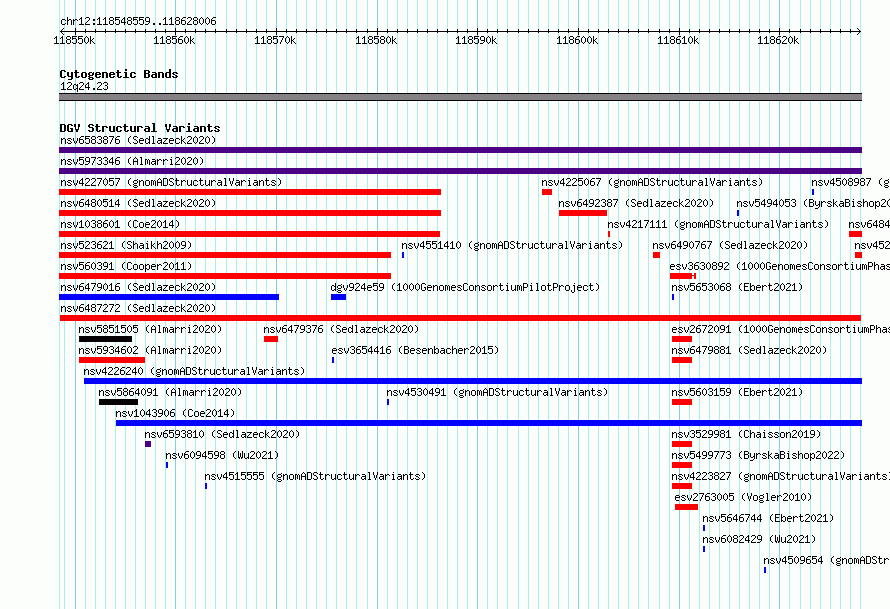
Task: Click blue bar of nsv1043906
Action: tap(489, 423)
